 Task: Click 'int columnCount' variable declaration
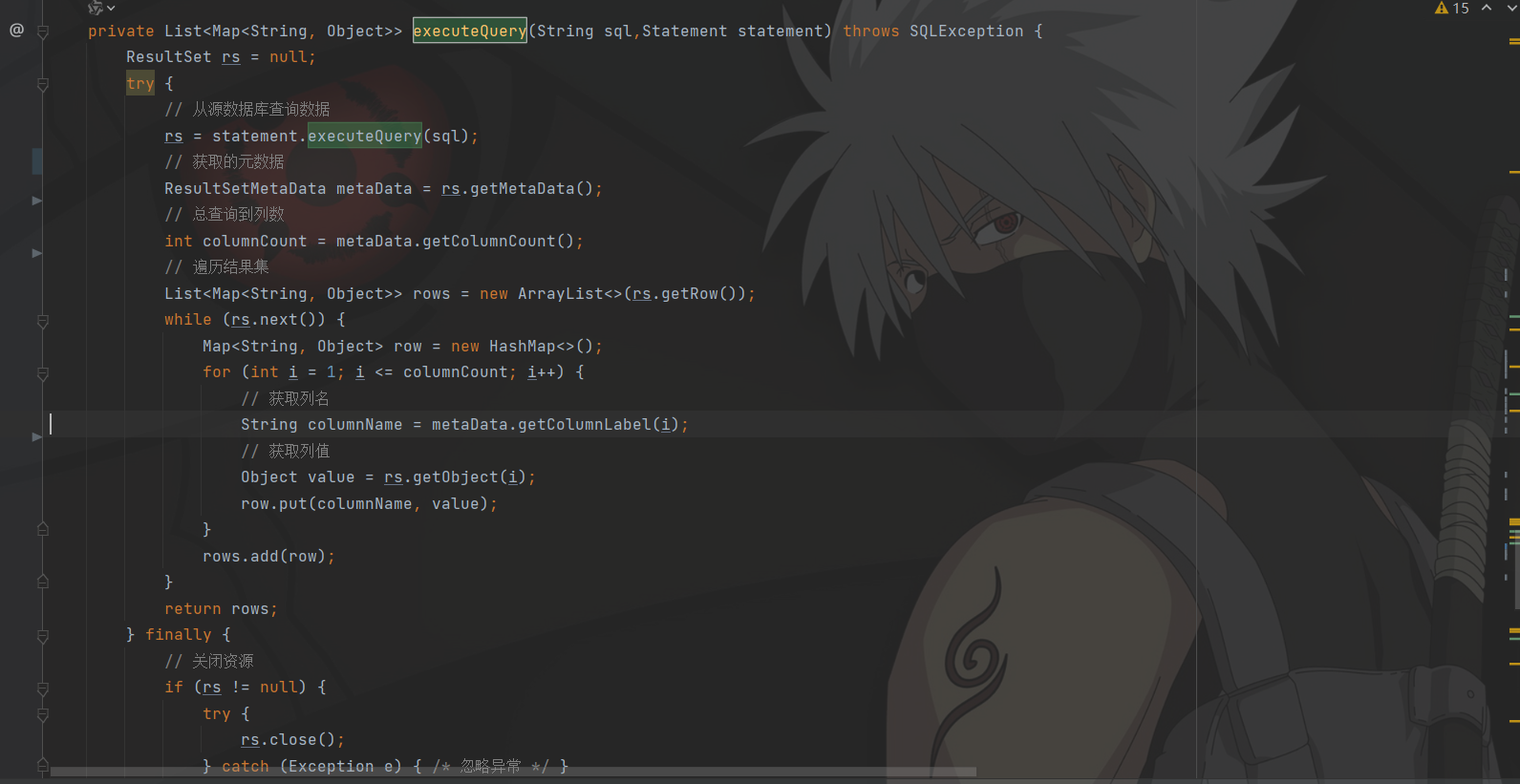click(x=235, y=241)
